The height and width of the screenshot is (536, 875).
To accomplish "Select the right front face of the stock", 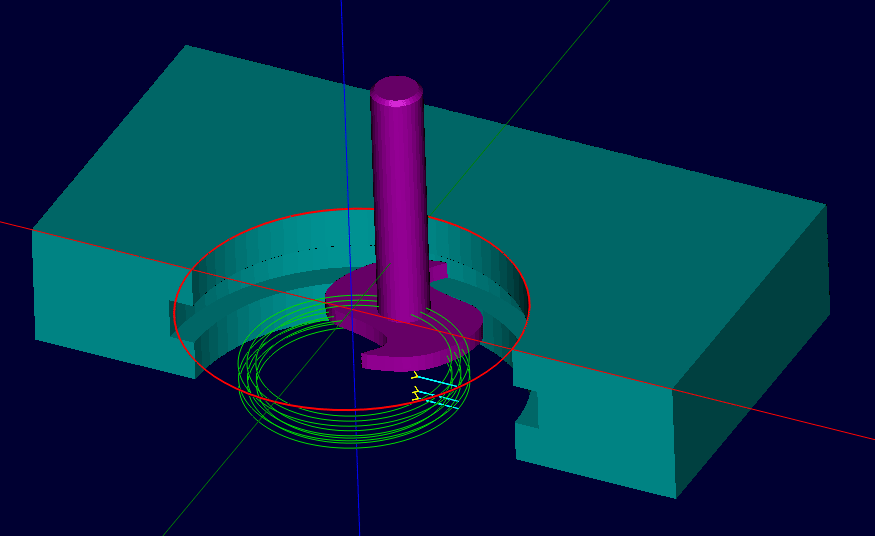I will point(600,430).
